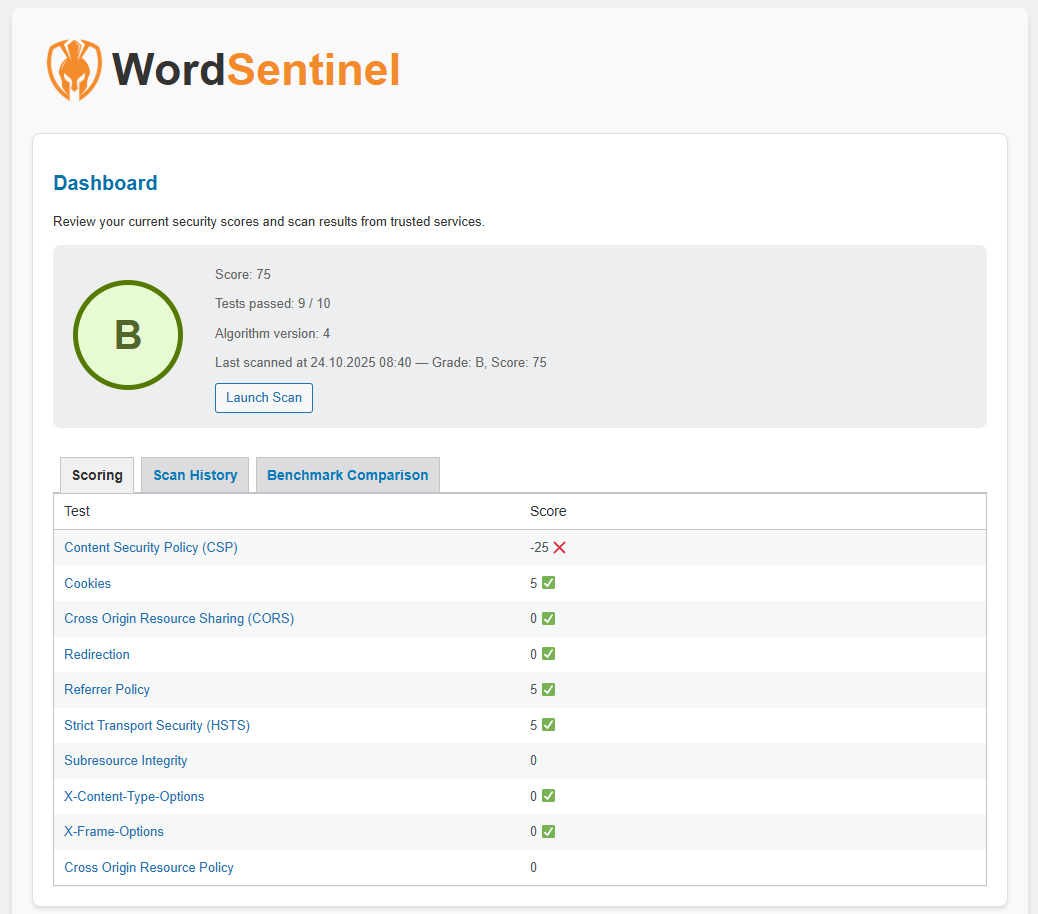The height and width of the screenshot is (914, 1038).
Task: Click the red X beside the CSP score
Action: [x=557, y=547]
